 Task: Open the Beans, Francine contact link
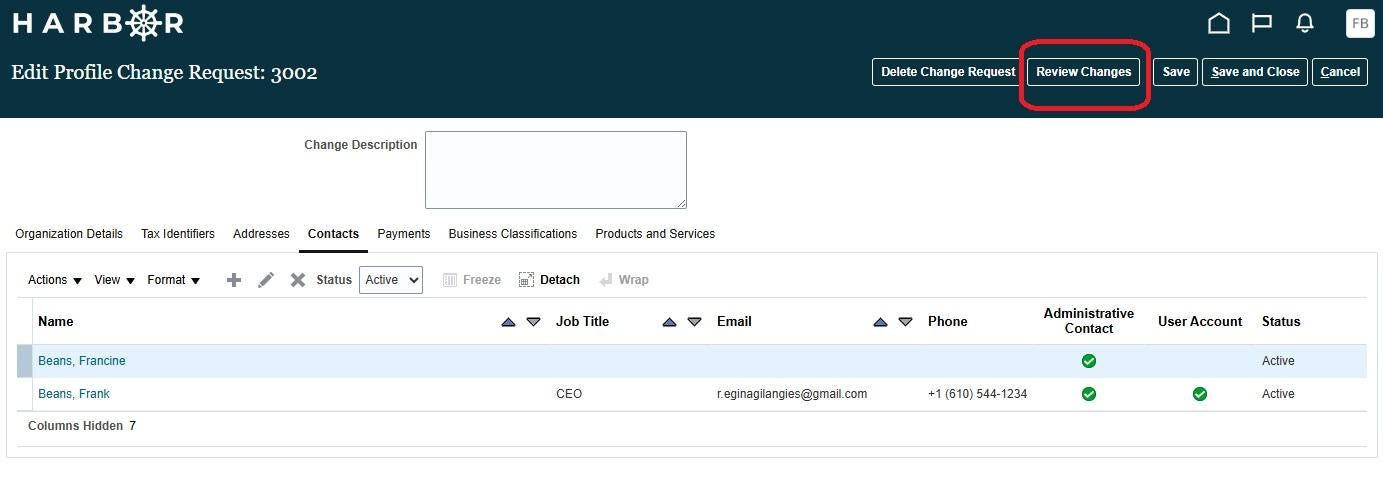tap(82, 361)
